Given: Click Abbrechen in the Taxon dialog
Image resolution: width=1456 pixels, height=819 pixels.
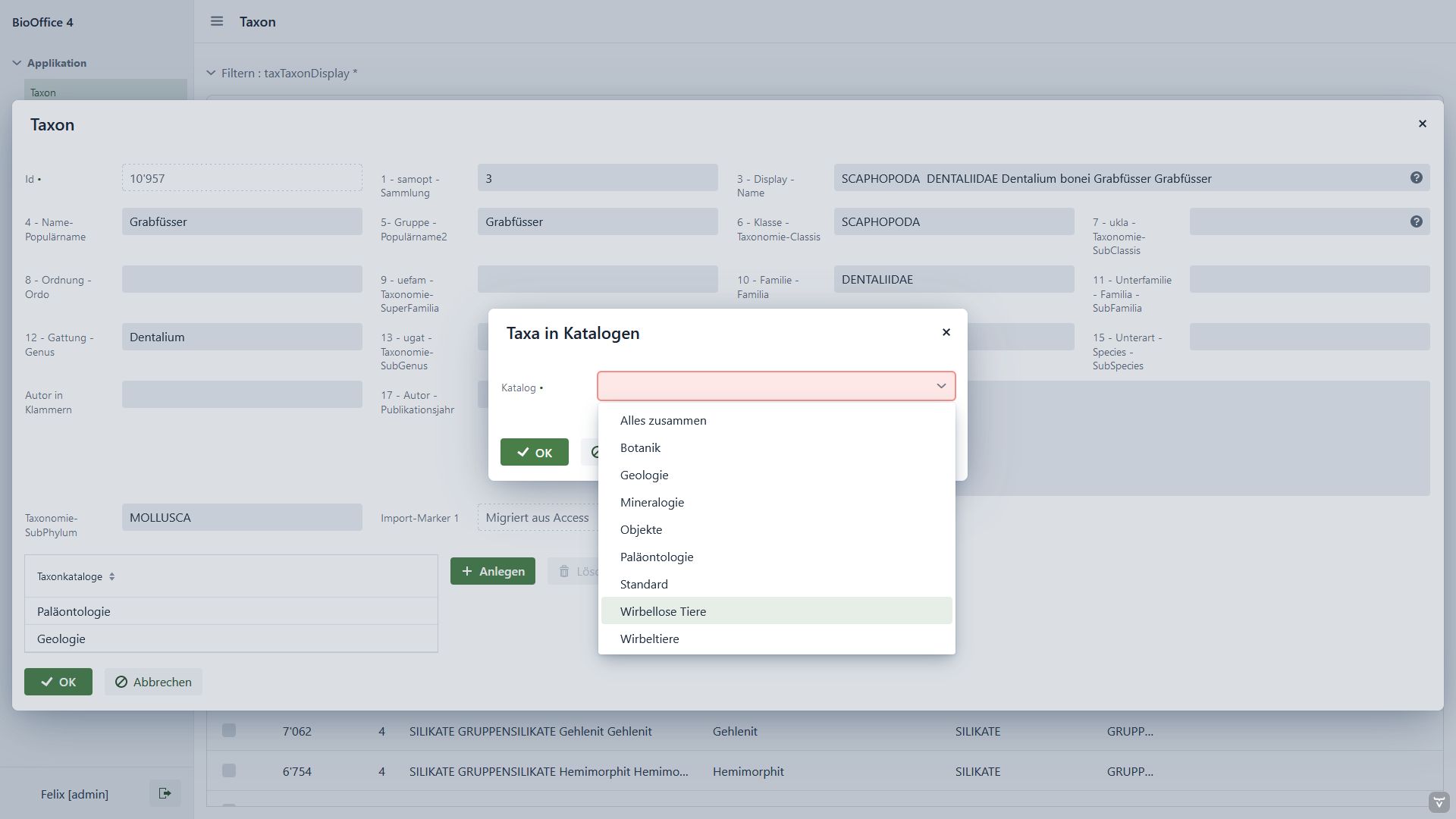Looking at the screenshot, I should (153, 682).
